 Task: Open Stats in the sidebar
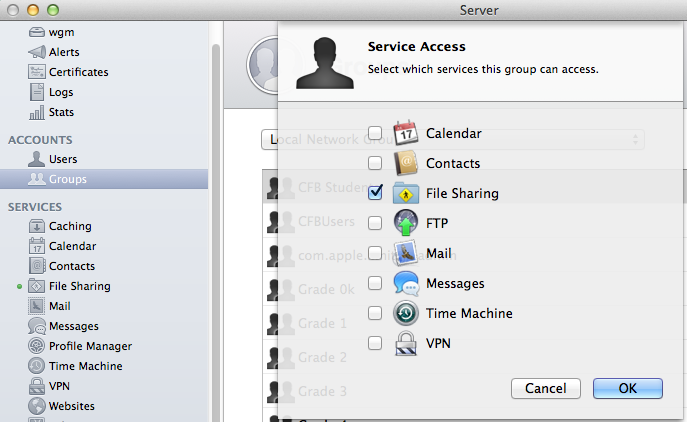[x=61, y=112]
